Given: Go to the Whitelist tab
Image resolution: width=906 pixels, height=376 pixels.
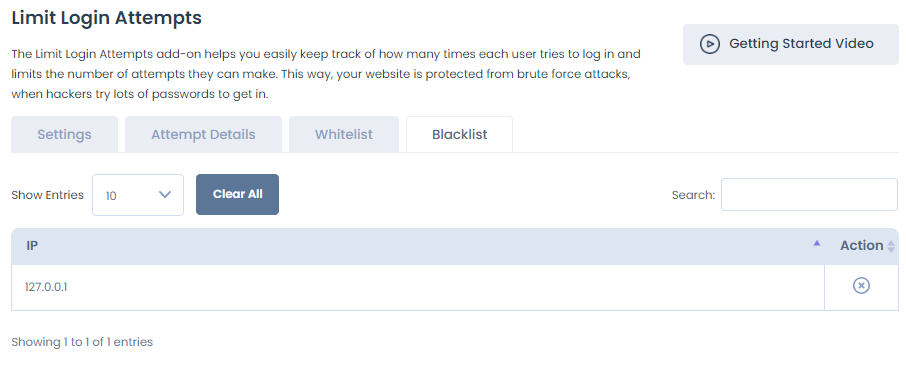Looking at the screenshot, I should (x=344, y=135).
